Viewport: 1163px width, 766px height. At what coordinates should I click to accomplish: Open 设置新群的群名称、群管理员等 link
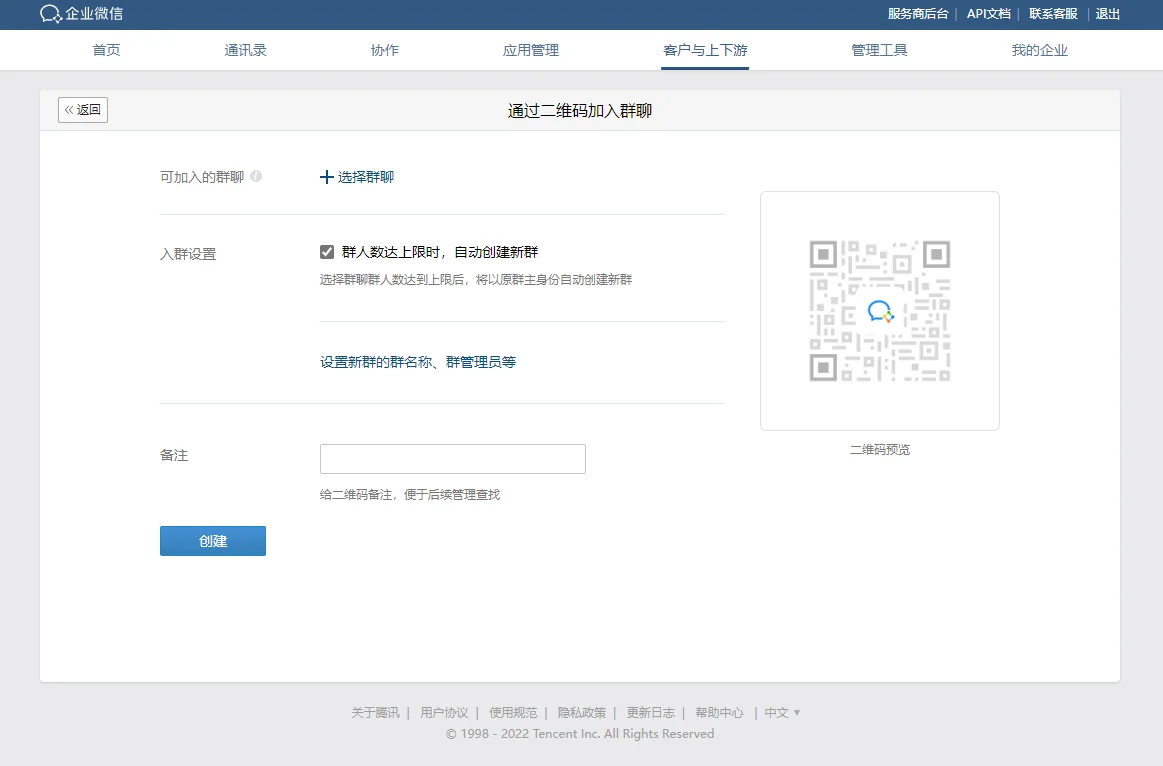coord(418,362)
